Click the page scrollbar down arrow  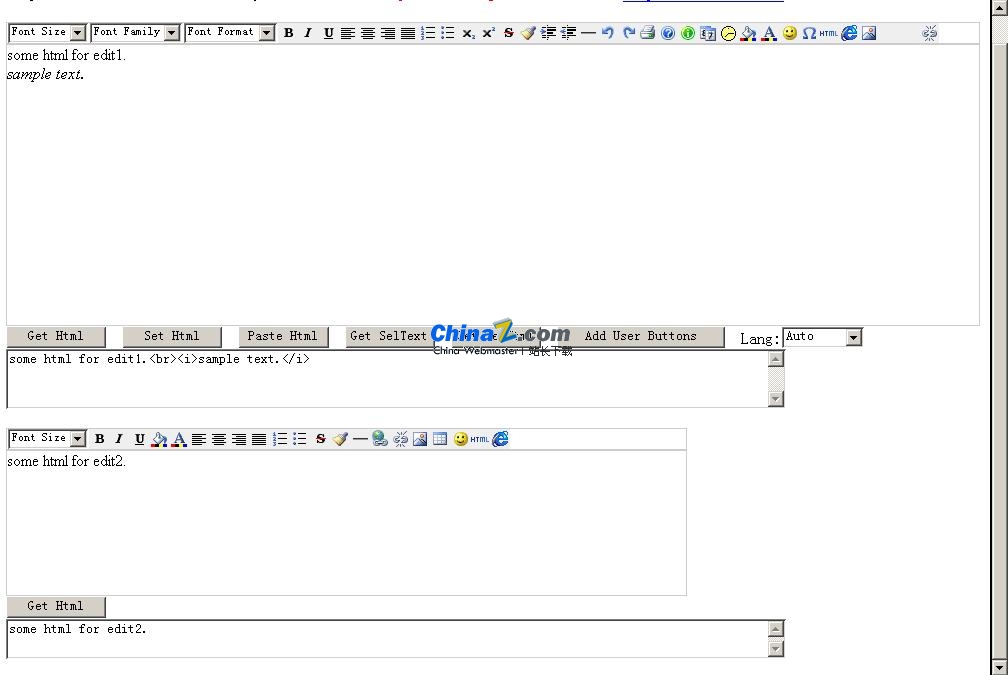1000,667
